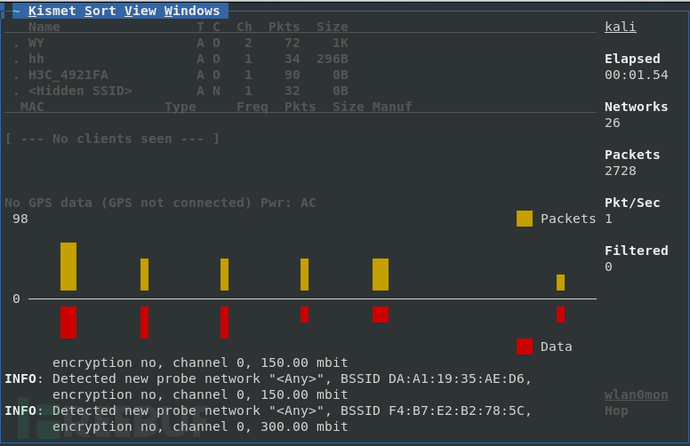Click the tilde icon before Kismet
Image resolution: width=690 pixels, height=446 pixels.
pos(16,11)
